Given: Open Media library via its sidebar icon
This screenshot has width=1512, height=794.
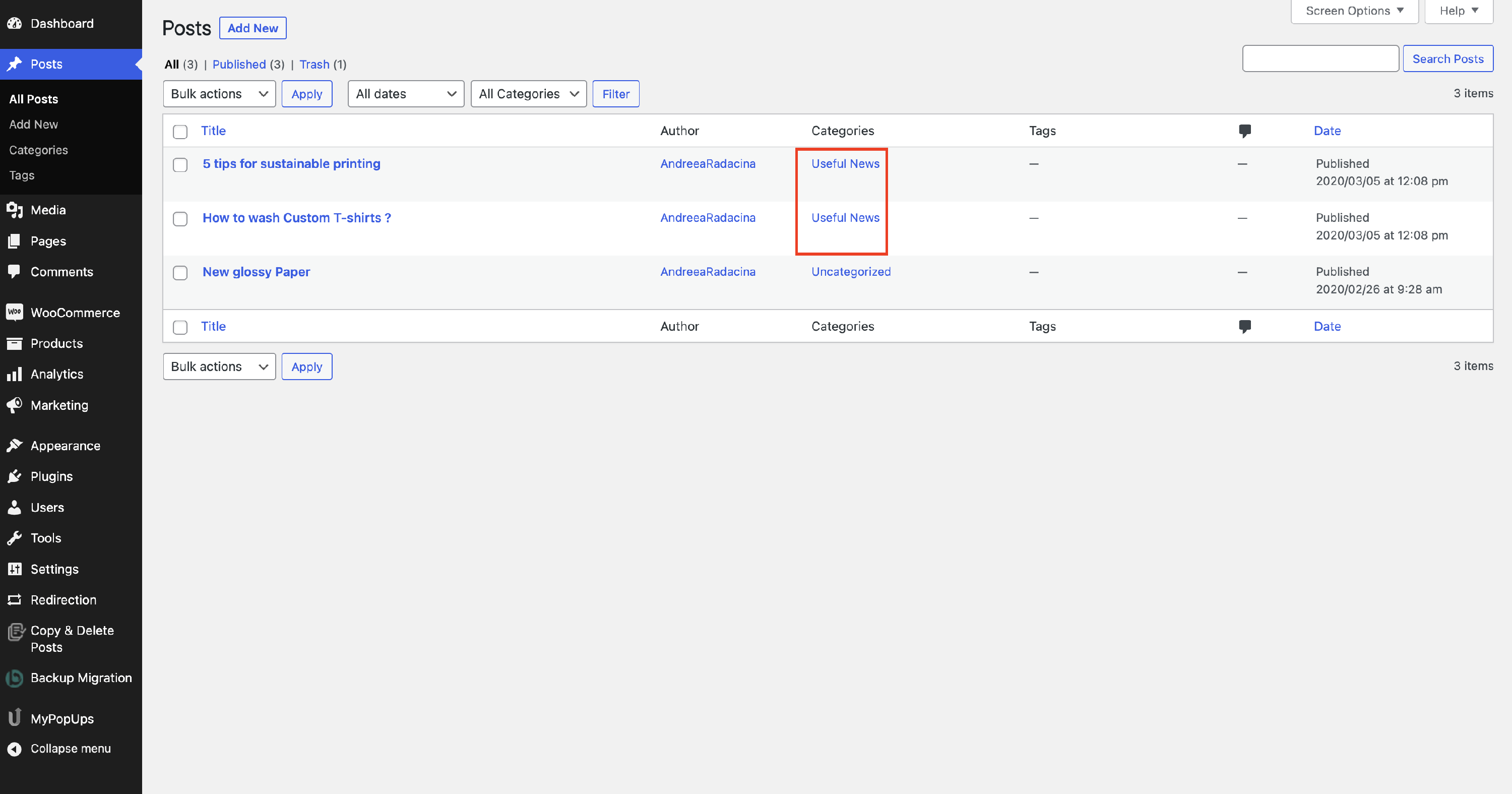Looking at the screenshot, I should tap(15, 210).
